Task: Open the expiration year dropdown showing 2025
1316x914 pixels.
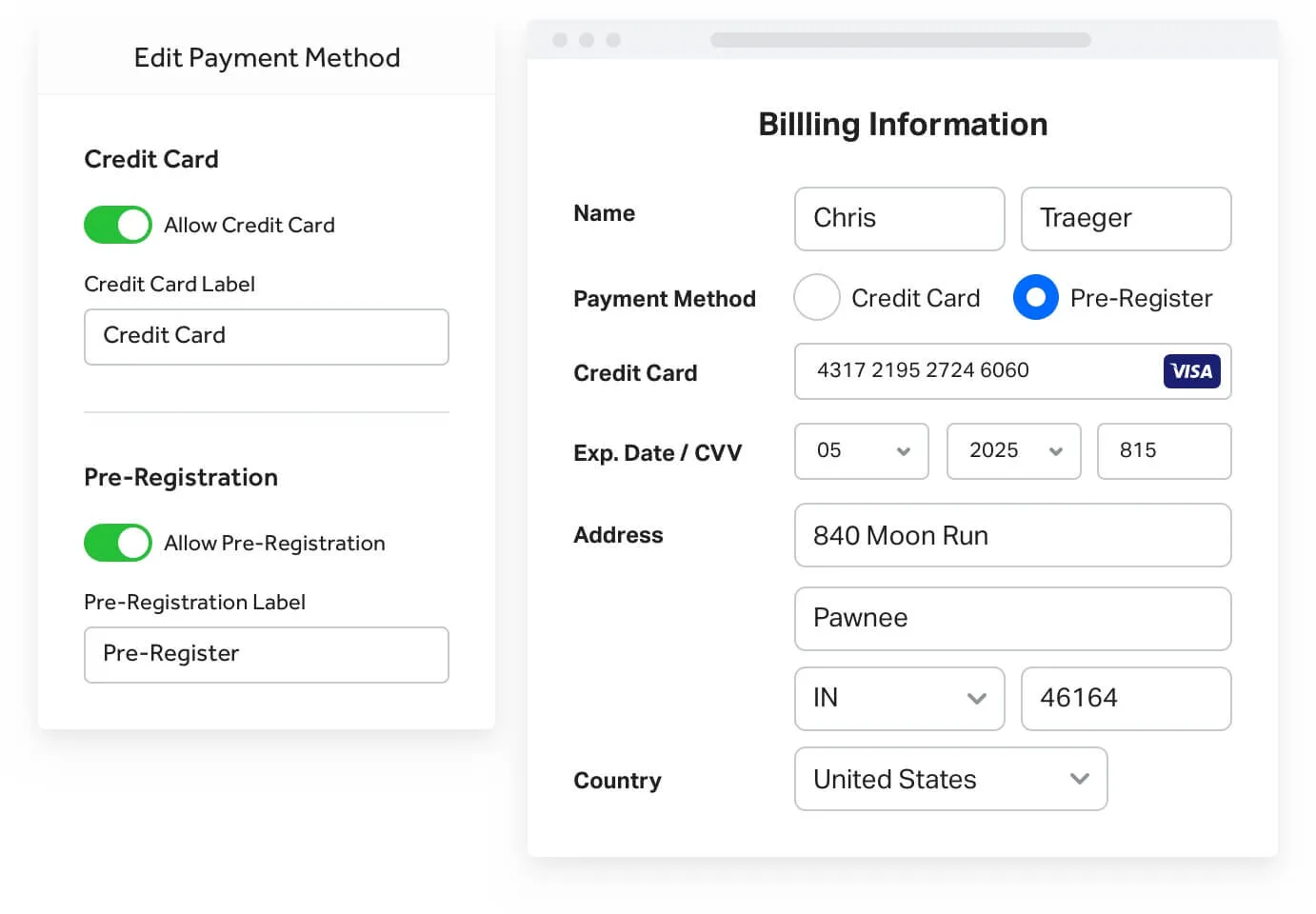Action: point(1013,451)
